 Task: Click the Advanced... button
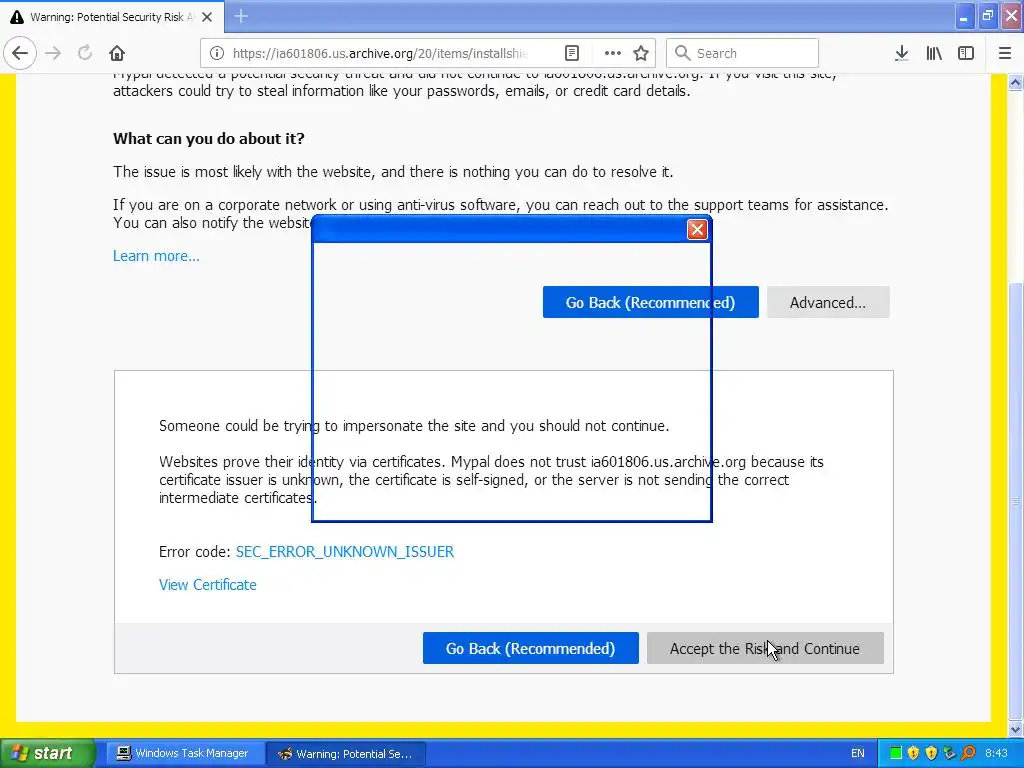(828, 302)
